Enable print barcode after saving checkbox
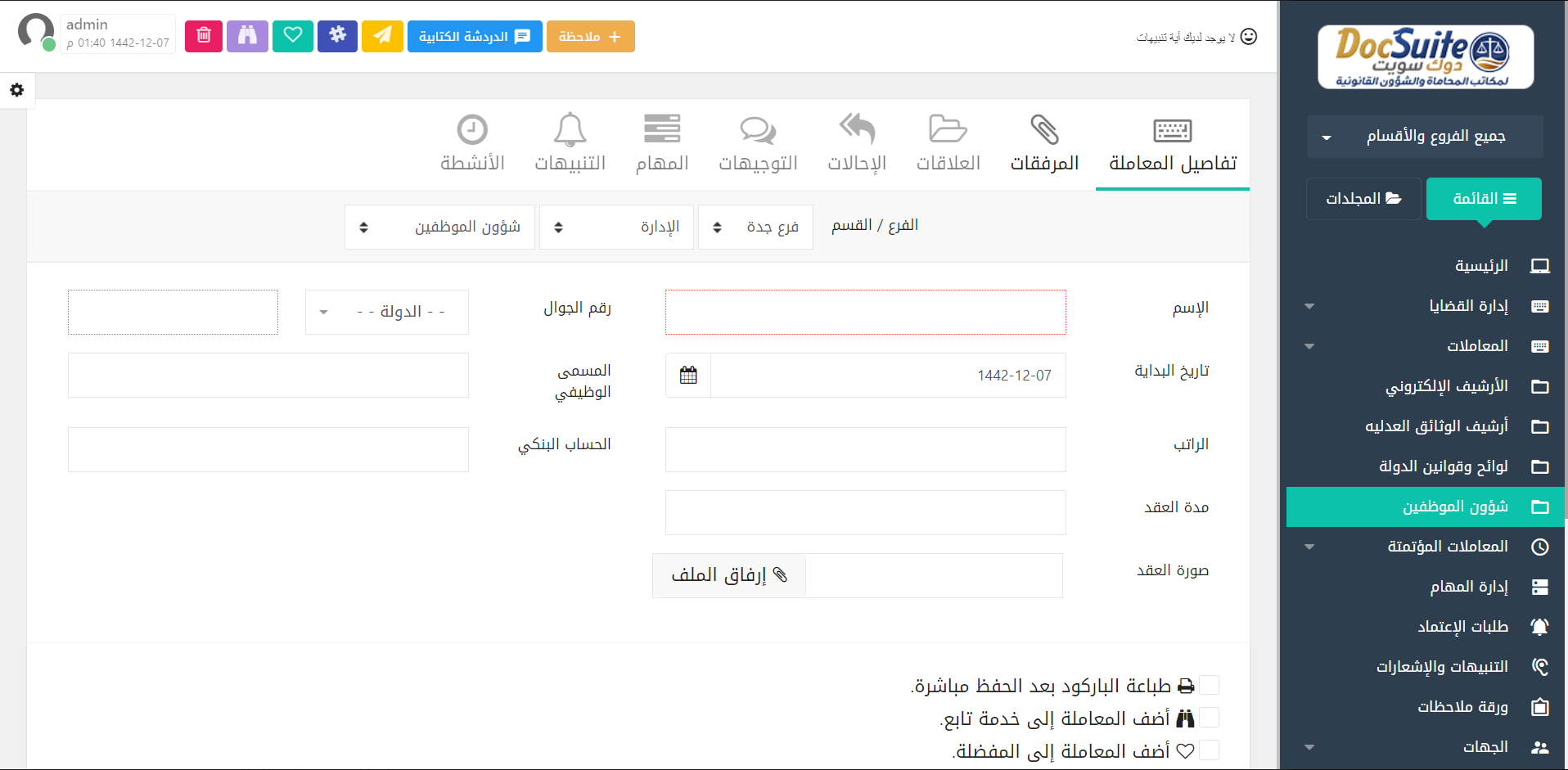Screen dimensions: 1568x770 click(1209, 685)
